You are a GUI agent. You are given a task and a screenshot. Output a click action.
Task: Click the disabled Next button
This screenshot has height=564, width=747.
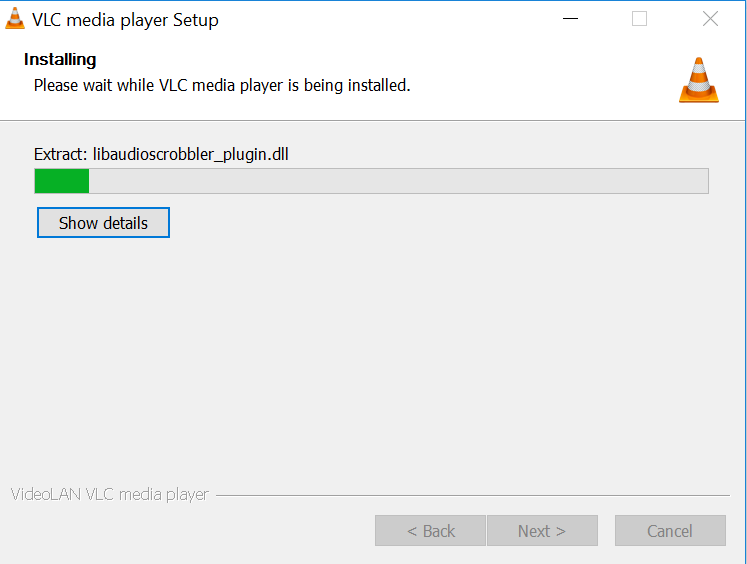pyautogui.click(x=542, y=530)
